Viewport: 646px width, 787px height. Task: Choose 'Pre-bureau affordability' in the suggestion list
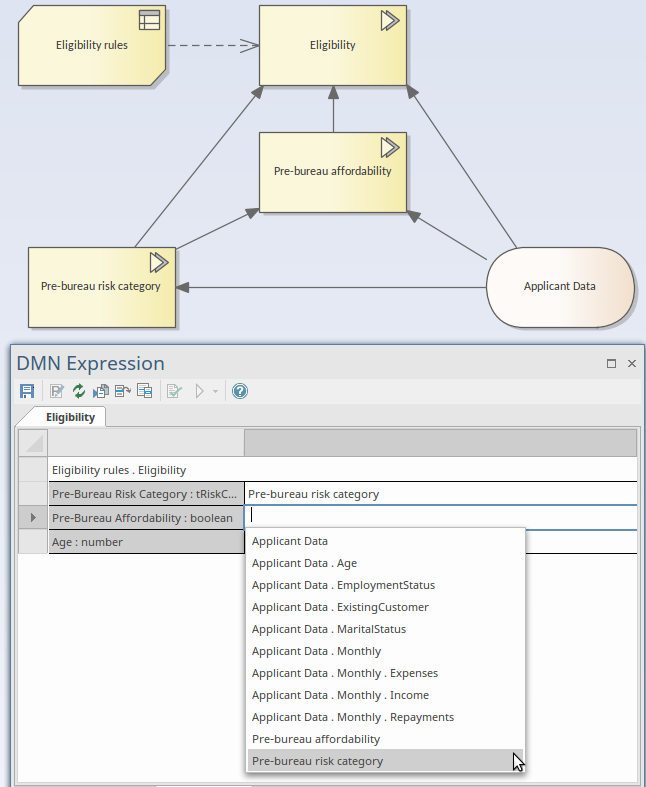pyautogui.click(x=316, y=739)
